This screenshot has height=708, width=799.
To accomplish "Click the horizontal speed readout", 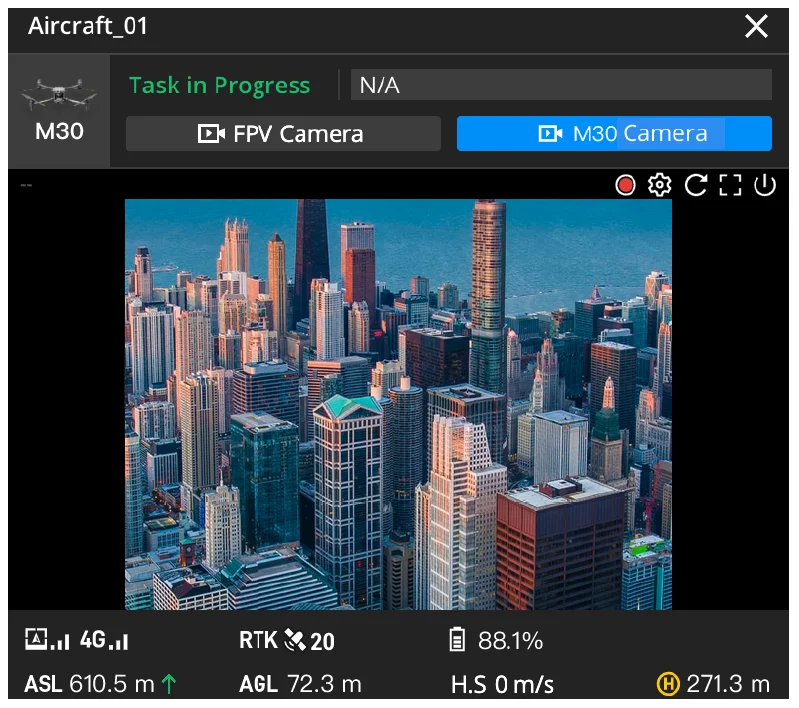I will 502,685.
